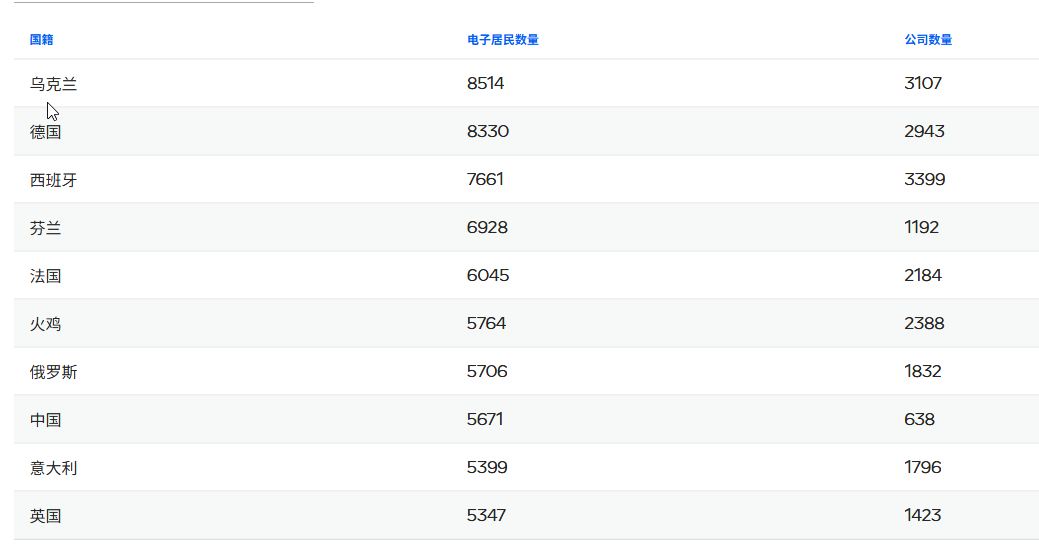Click the e-resident value 5399
This screenshot has height=552, width=1039.
487,468
